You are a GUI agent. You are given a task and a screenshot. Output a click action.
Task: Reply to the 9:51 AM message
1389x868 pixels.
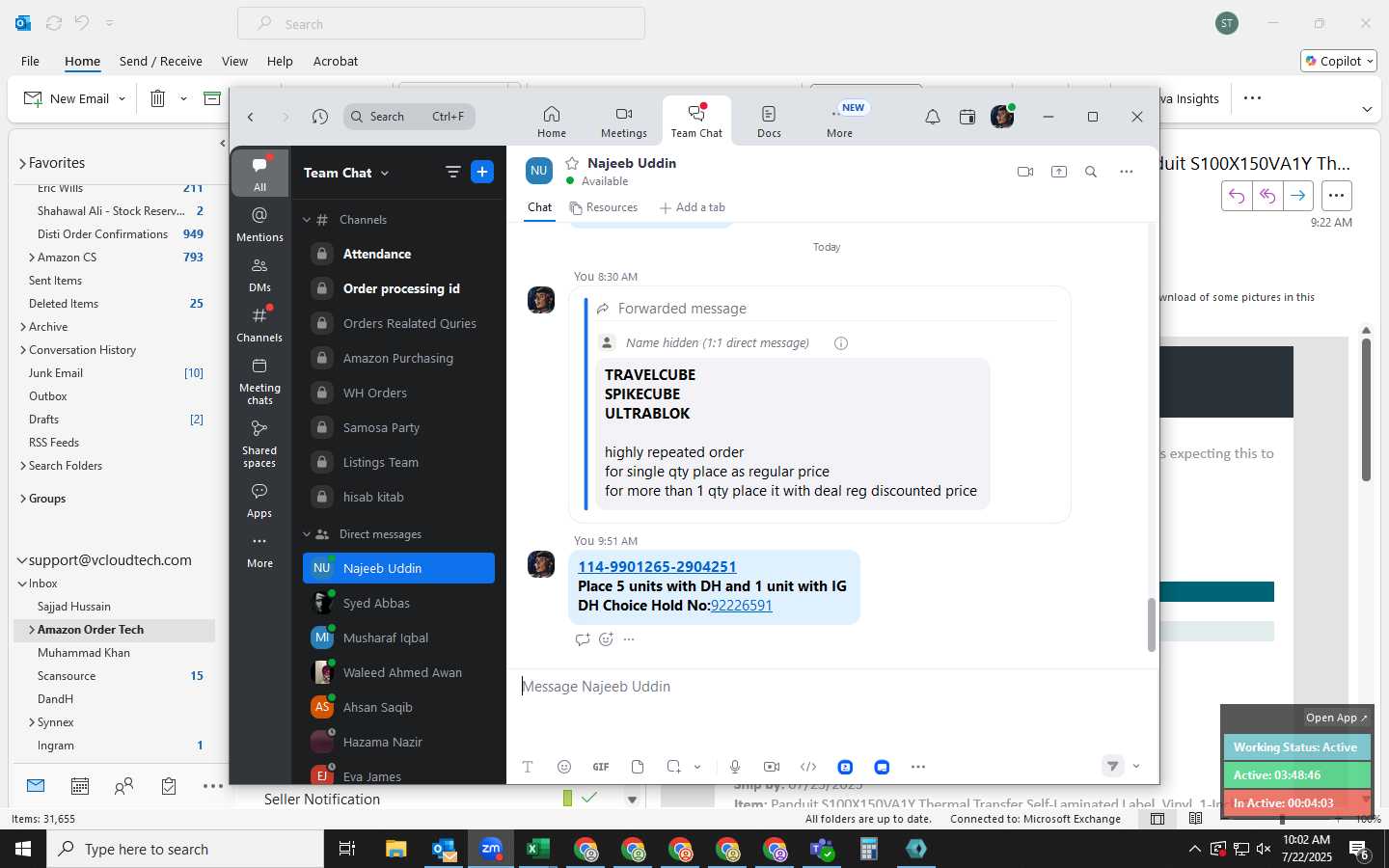pyautogui.click(x=583, y=639)
